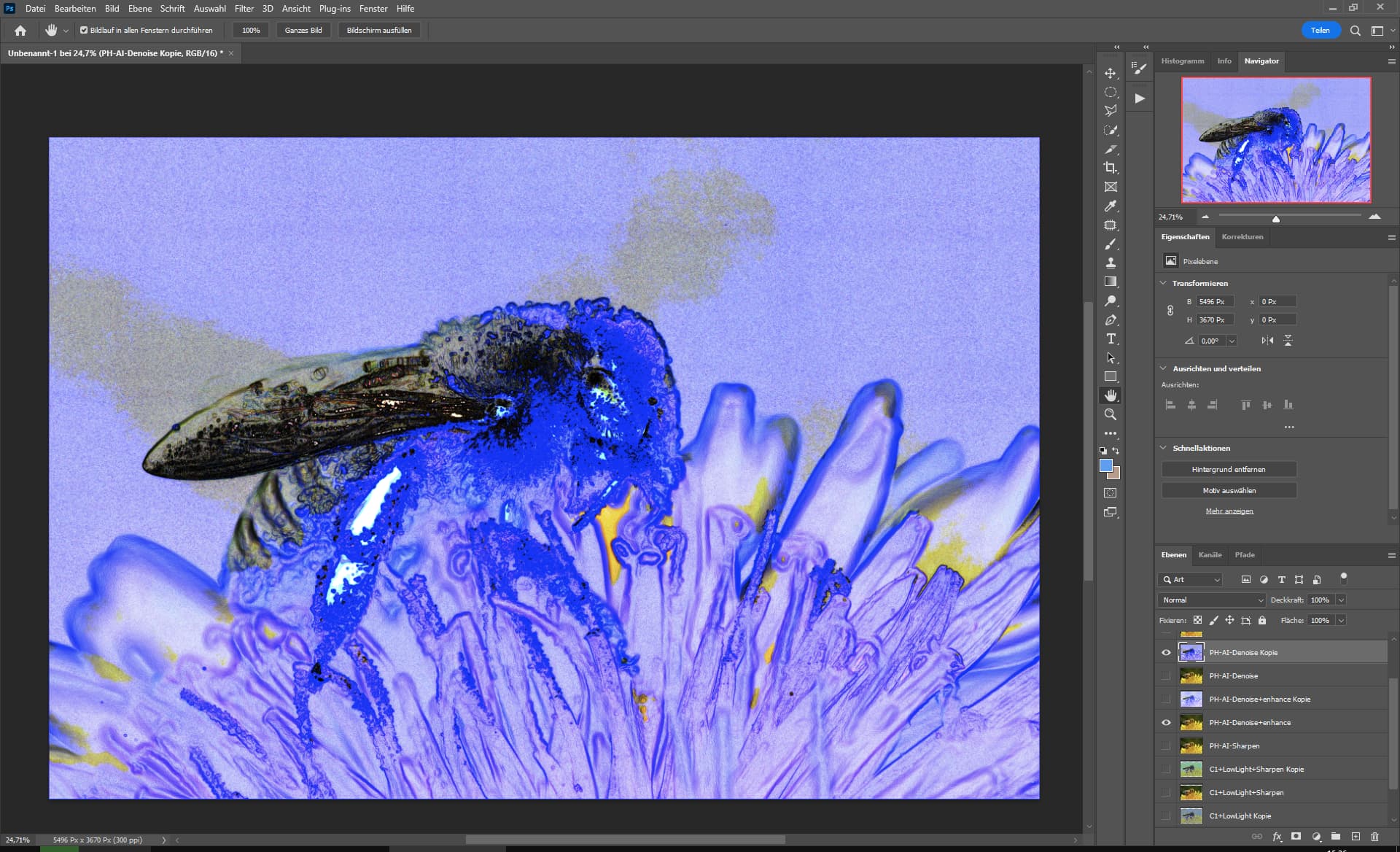Click the delete layer trash icon
The height and width of the screenshot is (852, 1400).
[1374, 837]
